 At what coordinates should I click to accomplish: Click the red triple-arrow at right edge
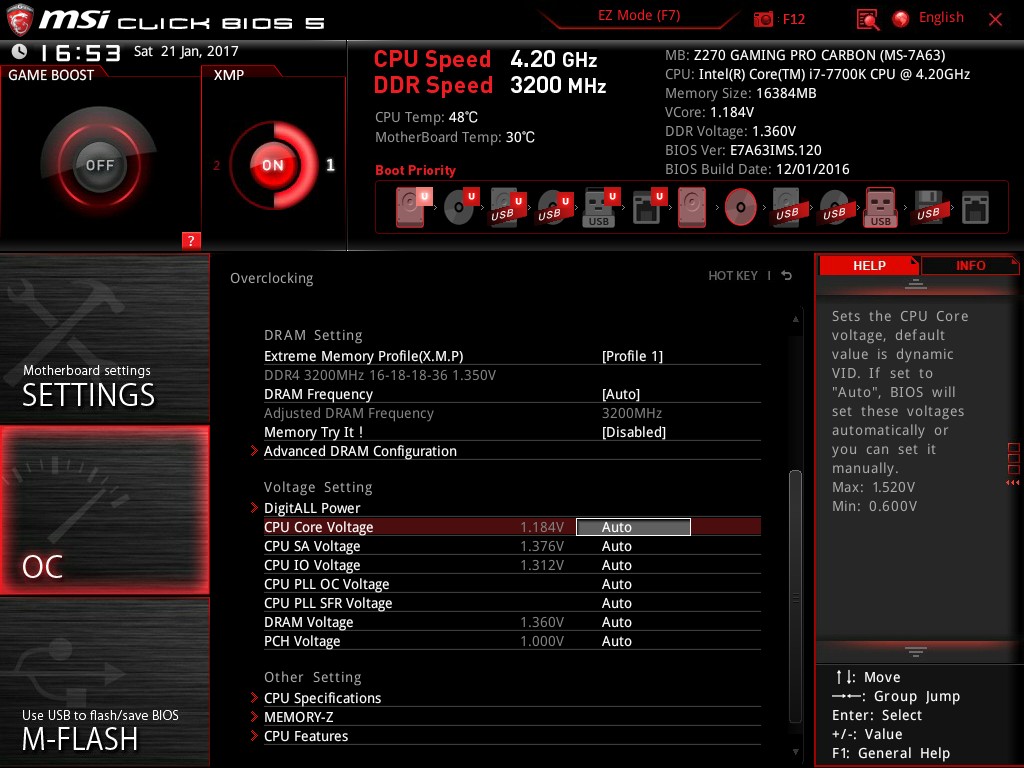[x=1012, y=483]
